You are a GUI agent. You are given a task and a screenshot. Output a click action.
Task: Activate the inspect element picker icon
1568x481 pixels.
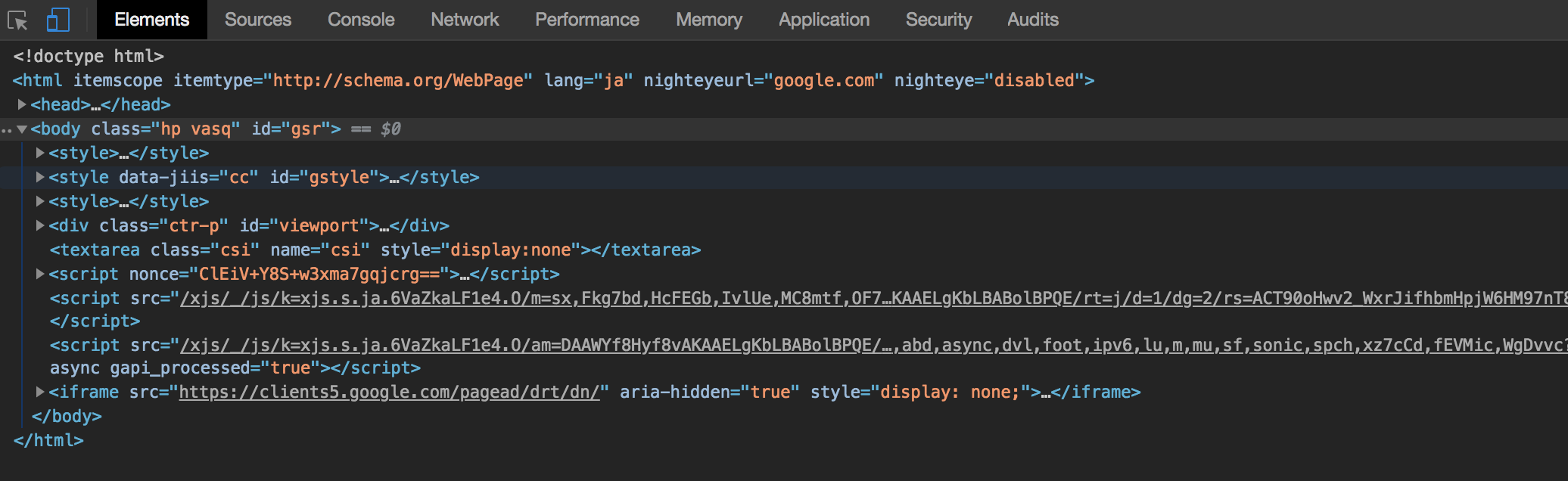click(x=17, y=20)
